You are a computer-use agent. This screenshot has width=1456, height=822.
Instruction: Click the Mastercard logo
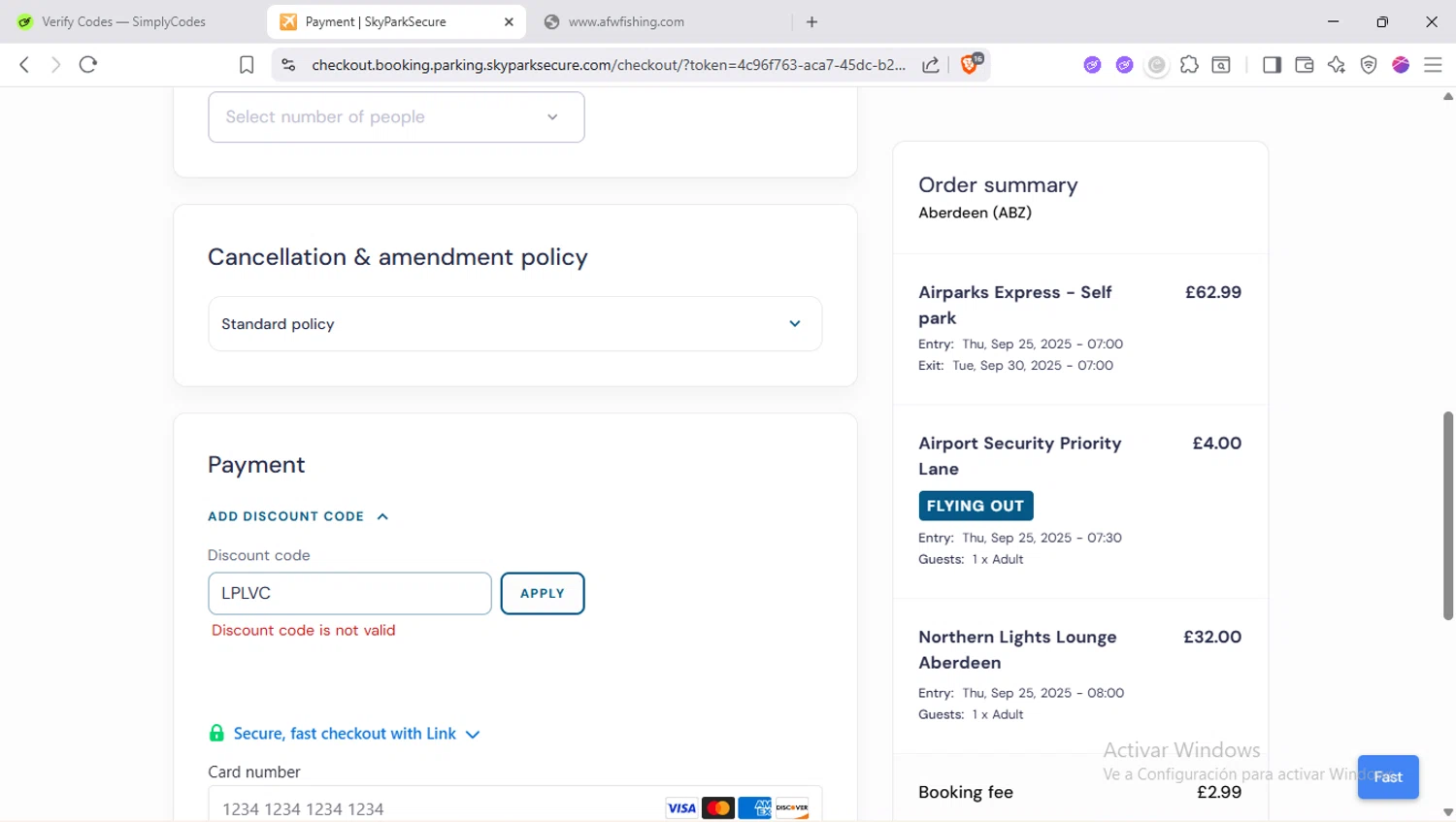(718, 807)
